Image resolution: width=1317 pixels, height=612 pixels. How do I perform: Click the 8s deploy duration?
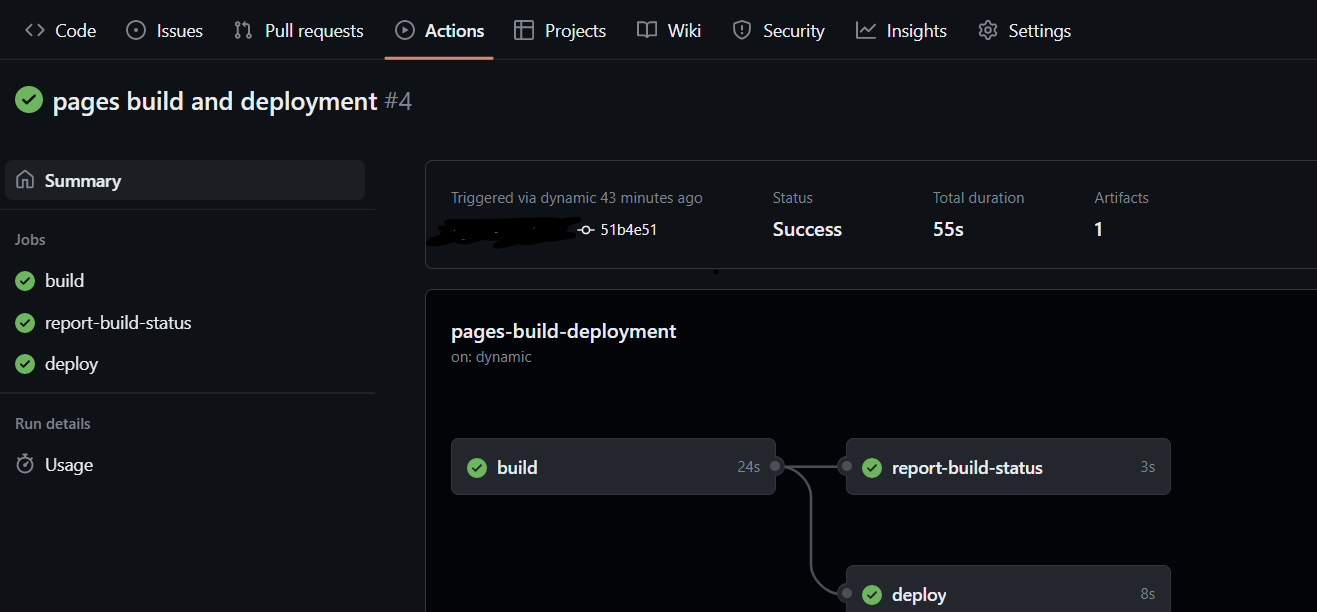pos(1148,593)
